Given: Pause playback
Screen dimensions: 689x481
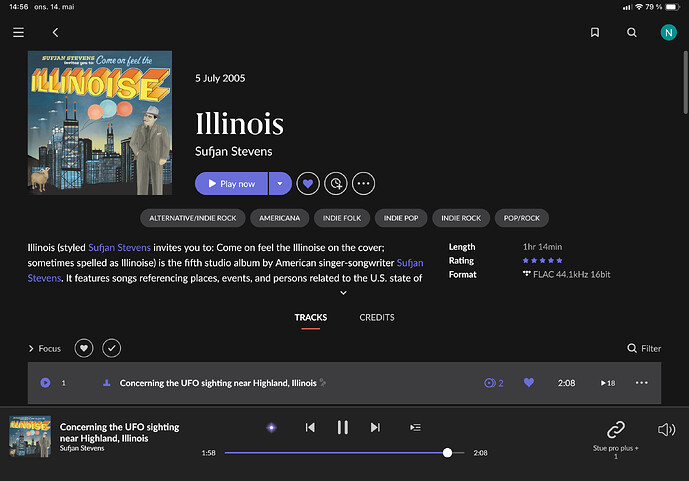Looking at the screenshot, I should (343, 427).
